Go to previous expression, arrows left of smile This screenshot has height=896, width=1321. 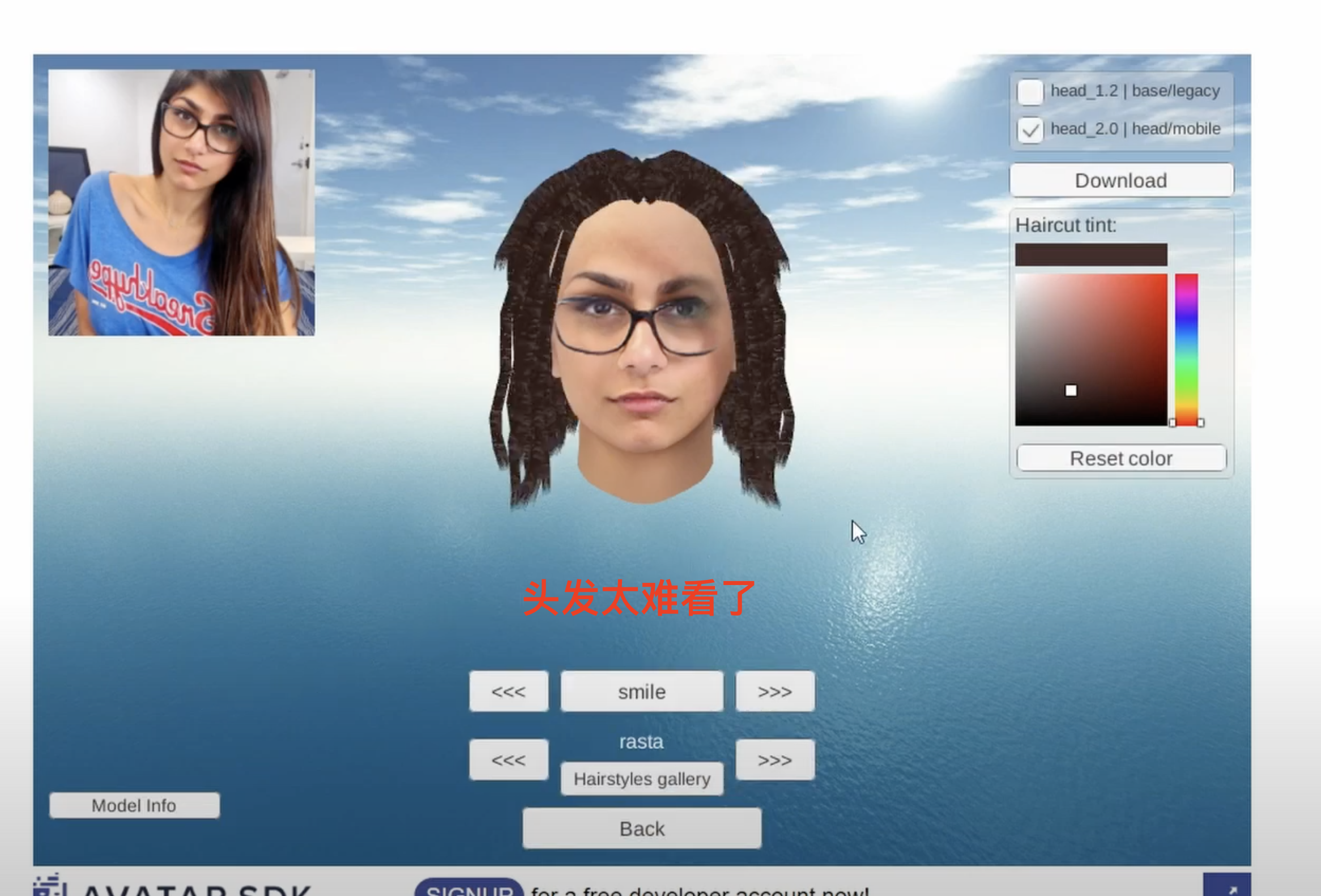(x=508, y=691)
